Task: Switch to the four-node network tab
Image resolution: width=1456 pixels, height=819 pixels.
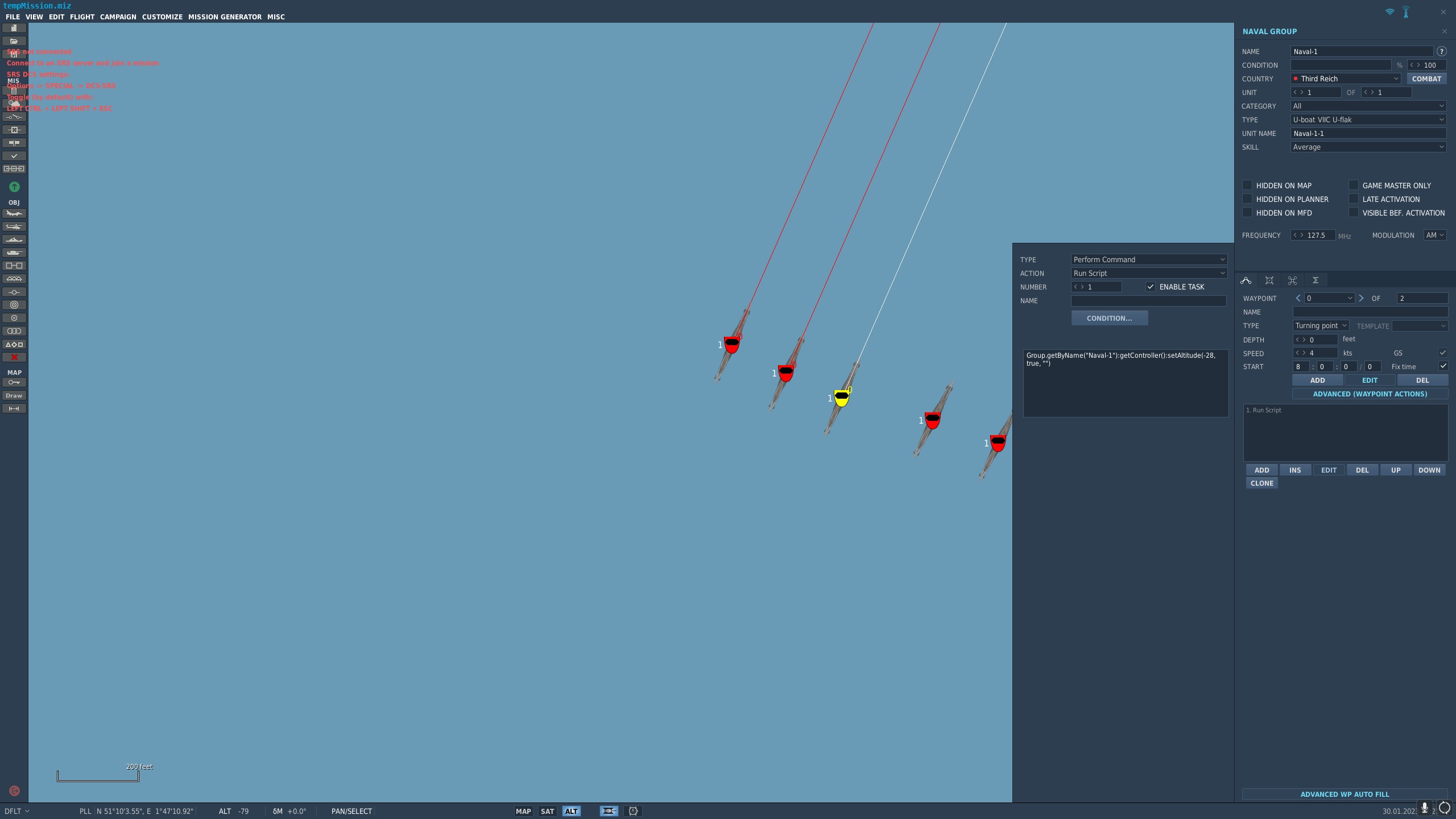Action: (1292, 280)
